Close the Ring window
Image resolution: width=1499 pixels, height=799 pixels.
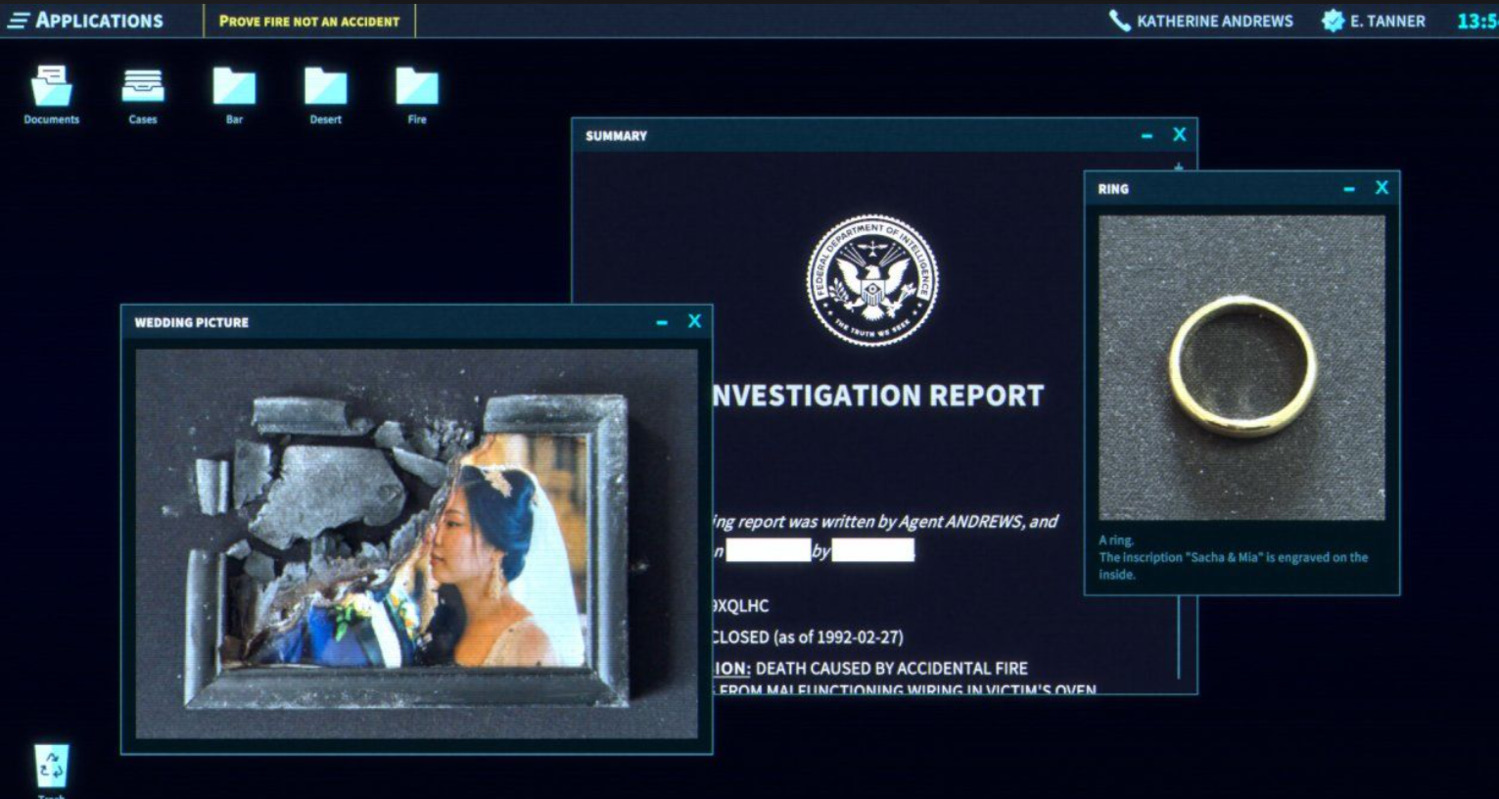[1381, 188]
